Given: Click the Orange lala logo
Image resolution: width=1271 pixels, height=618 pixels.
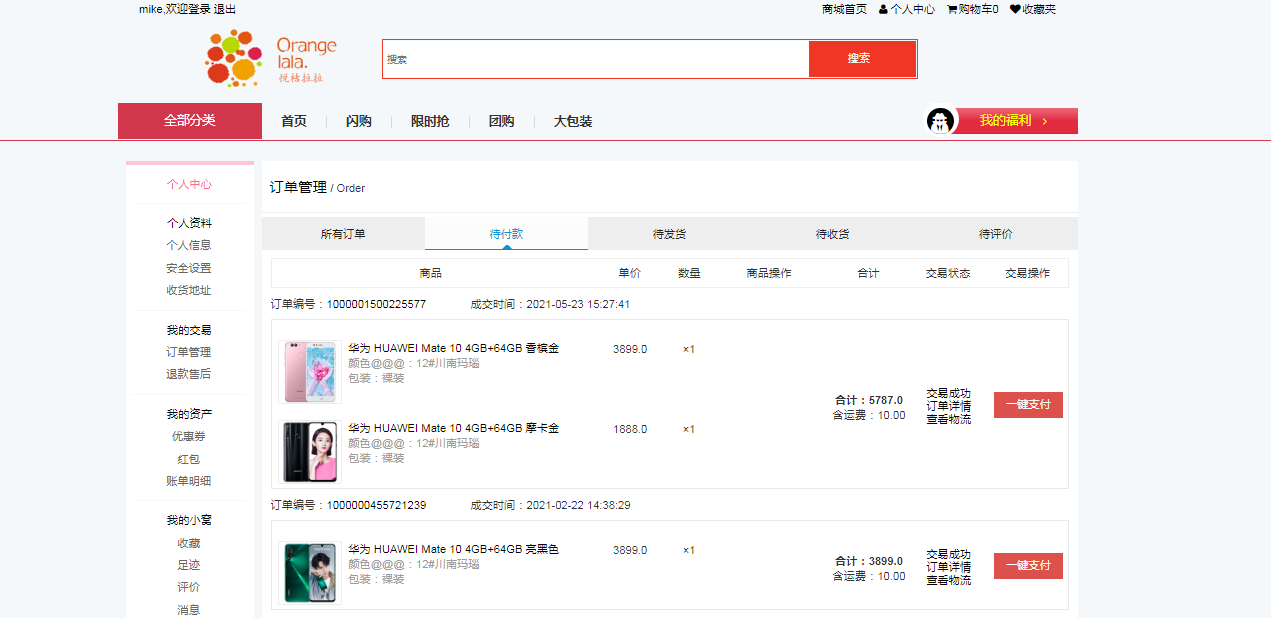Looking at the screenshot, I should tap(270, 59).
